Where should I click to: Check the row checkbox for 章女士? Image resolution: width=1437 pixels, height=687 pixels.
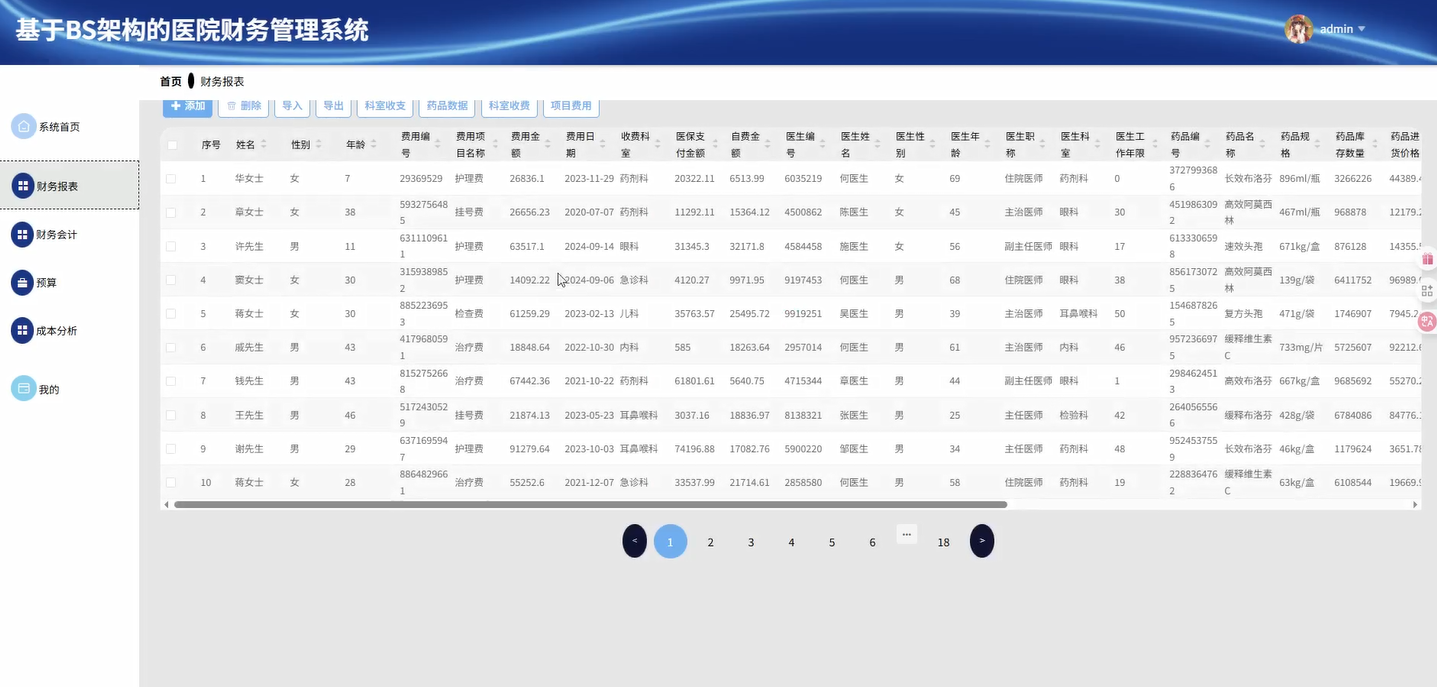171,213
